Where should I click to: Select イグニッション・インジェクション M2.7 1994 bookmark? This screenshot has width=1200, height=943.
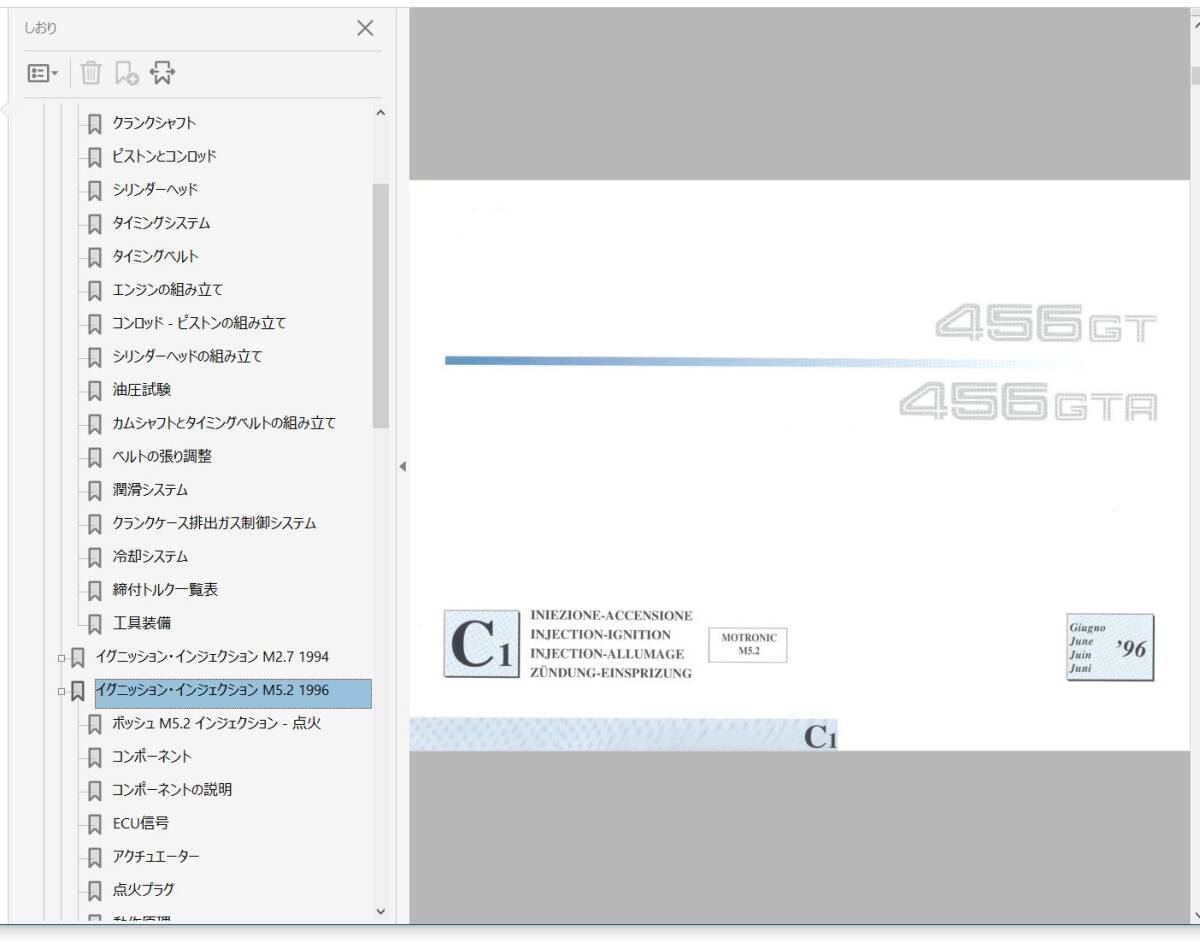[x=212, y=657]
